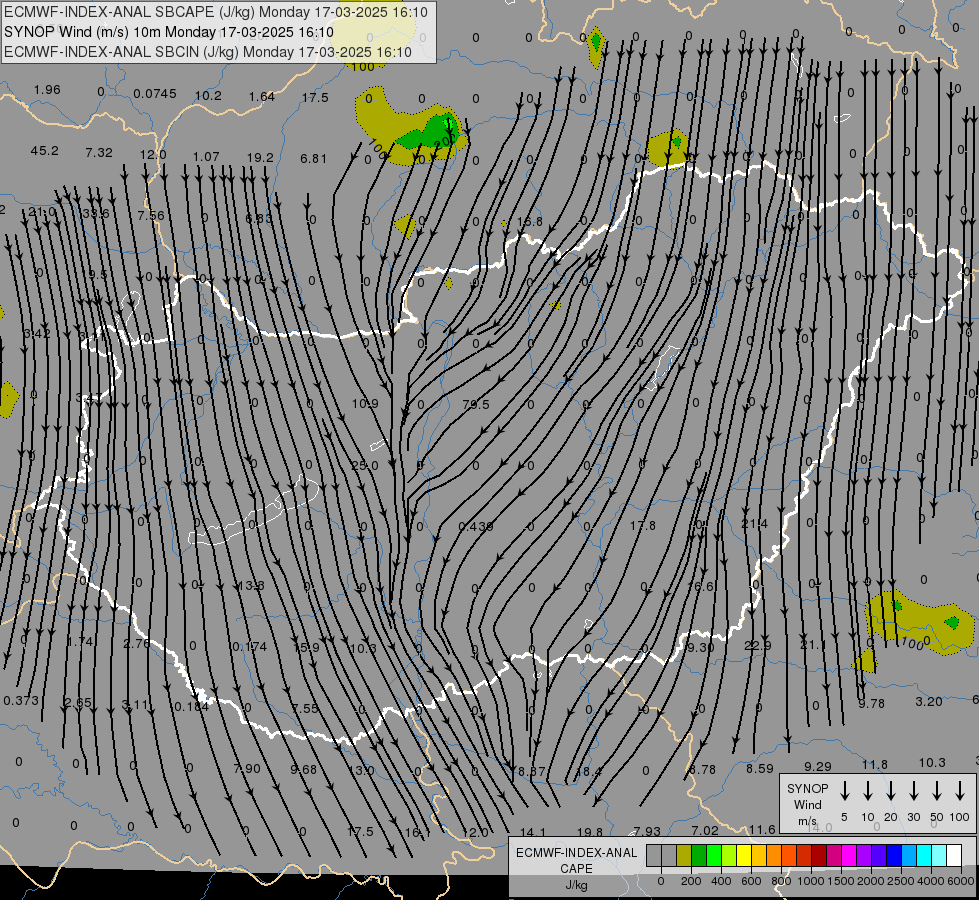
Task: Pick the dark red CAPE legend swatch
Action: click(x=819, y=856)
